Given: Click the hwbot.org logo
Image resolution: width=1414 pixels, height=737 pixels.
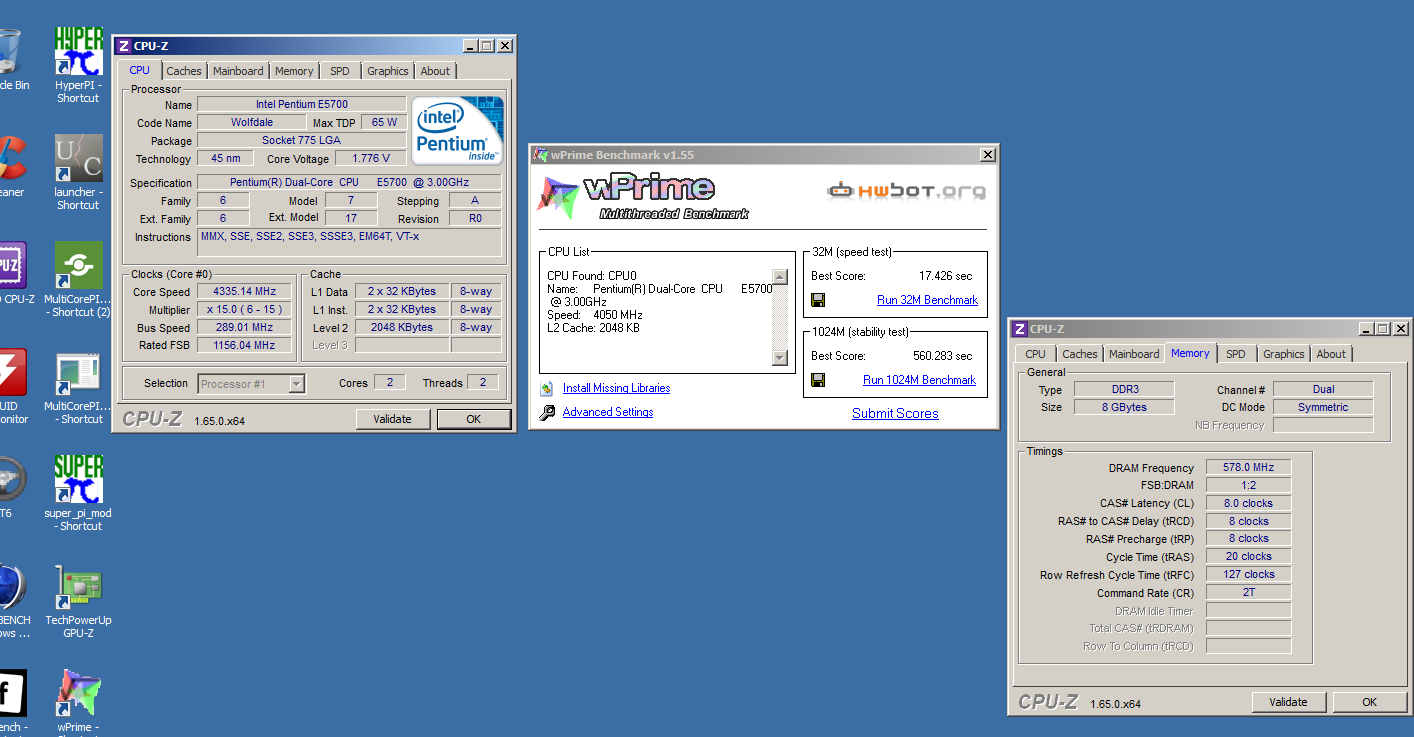Looking at the screenshot, I should point(907,190).
